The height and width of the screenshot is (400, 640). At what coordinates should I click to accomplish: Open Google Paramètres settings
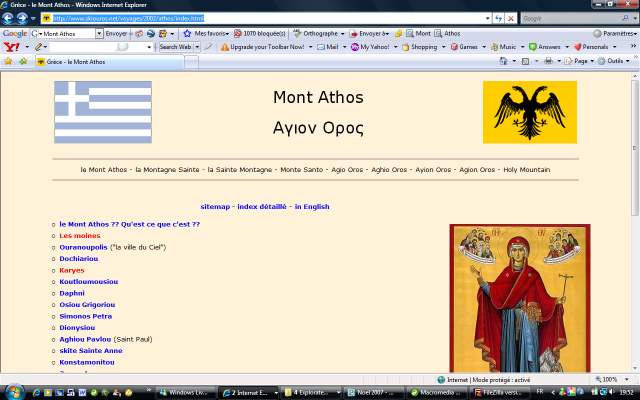616,33
